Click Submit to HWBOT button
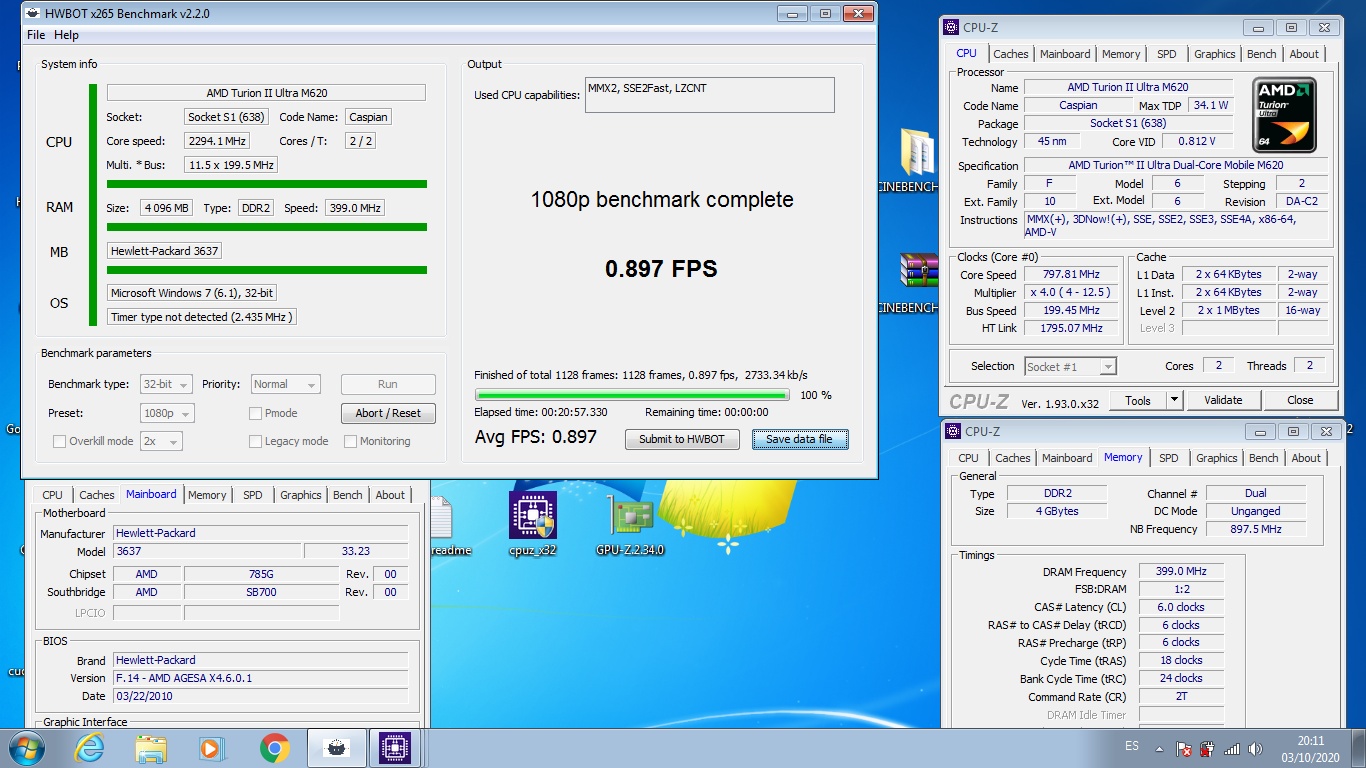 click(x=682, y=439)
